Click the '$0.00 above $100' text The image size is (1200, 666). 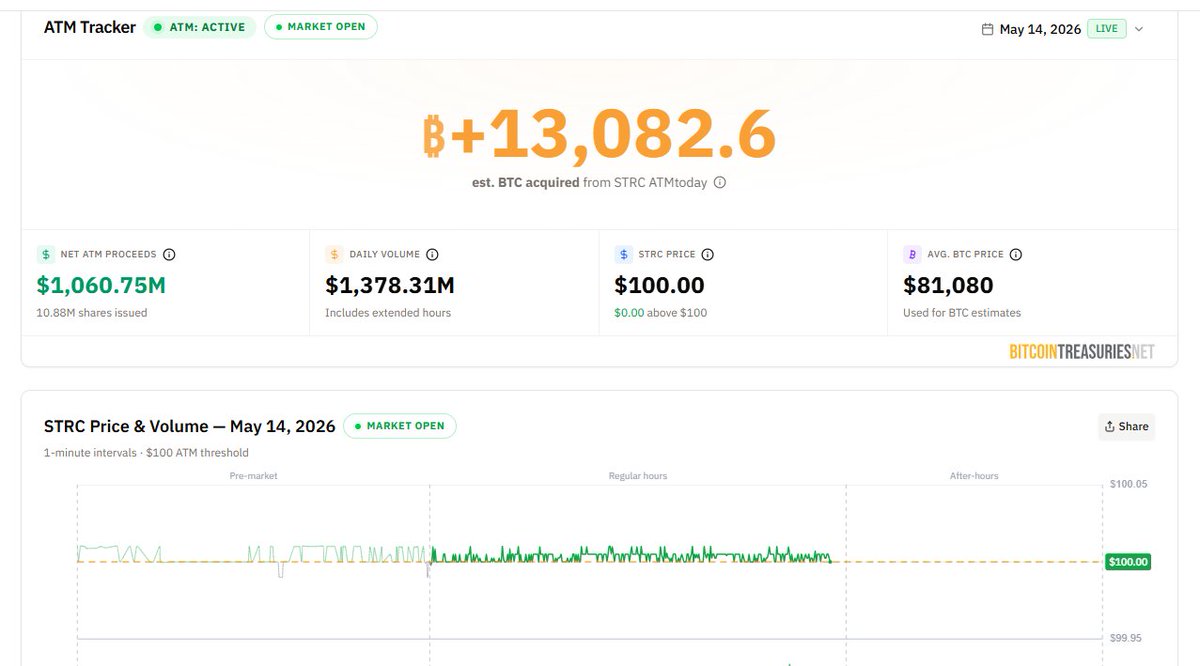click(x=660, y=313)
